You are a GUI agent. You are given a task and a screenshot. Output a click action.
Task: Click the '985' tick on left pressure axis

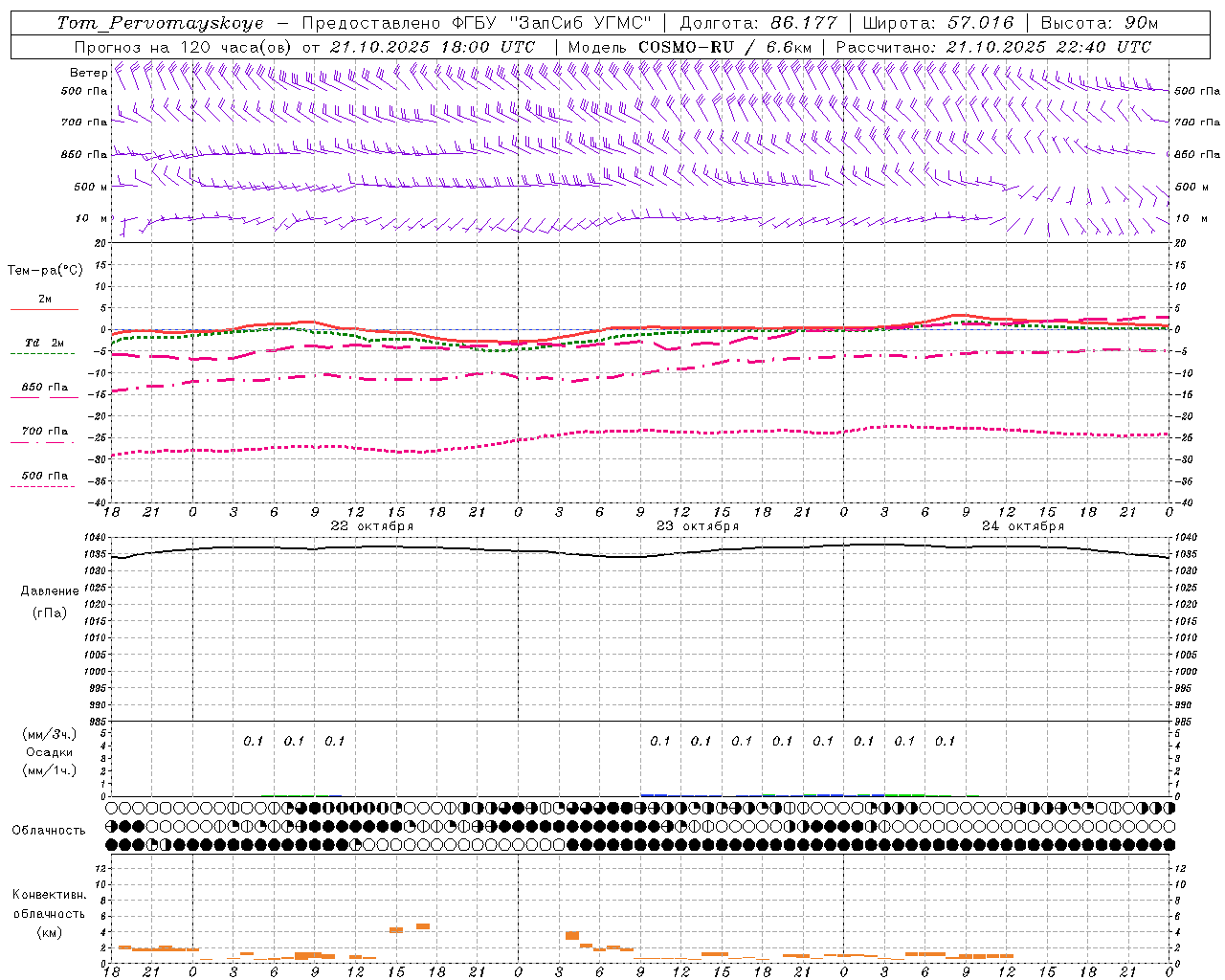click(99, 722)
